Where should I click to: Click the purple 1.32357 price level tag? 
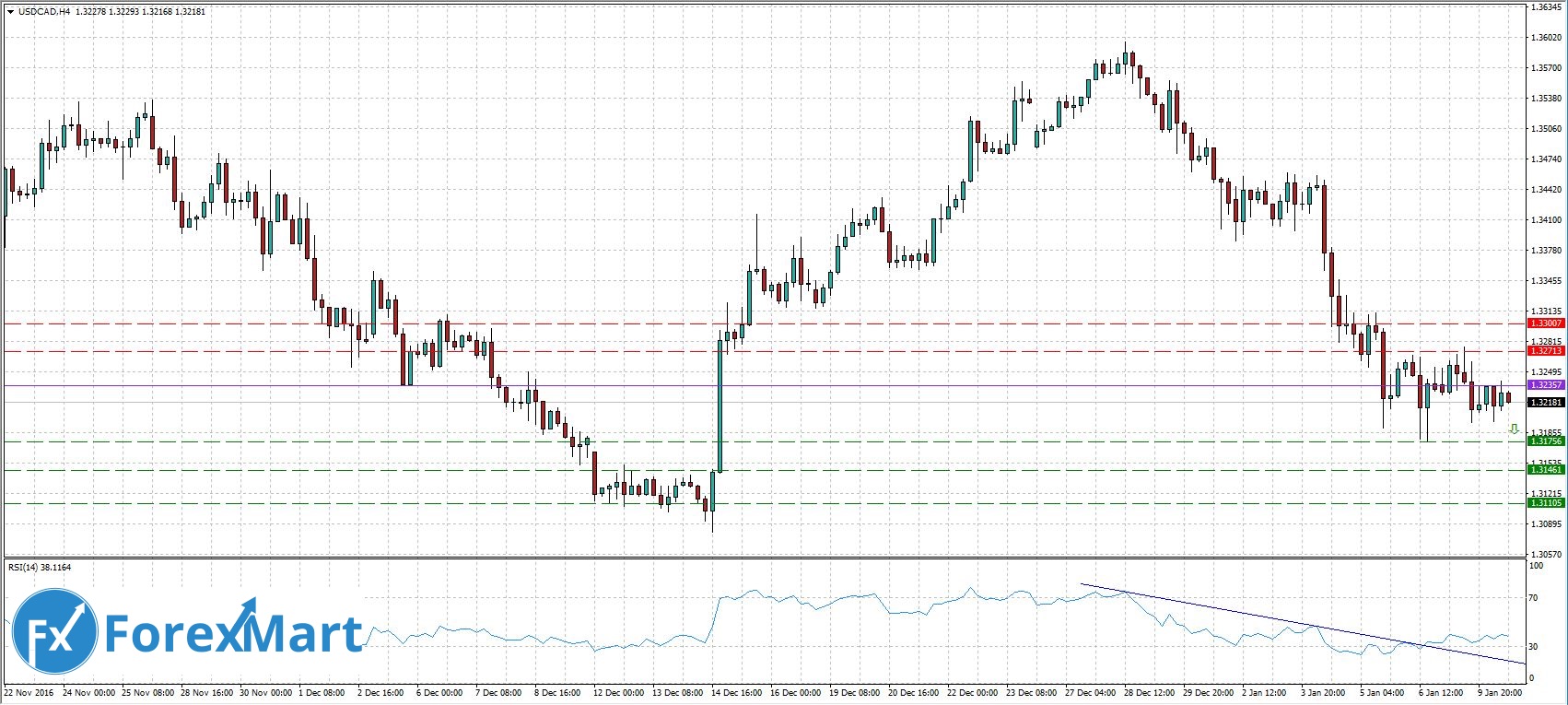pos(1545,384)
